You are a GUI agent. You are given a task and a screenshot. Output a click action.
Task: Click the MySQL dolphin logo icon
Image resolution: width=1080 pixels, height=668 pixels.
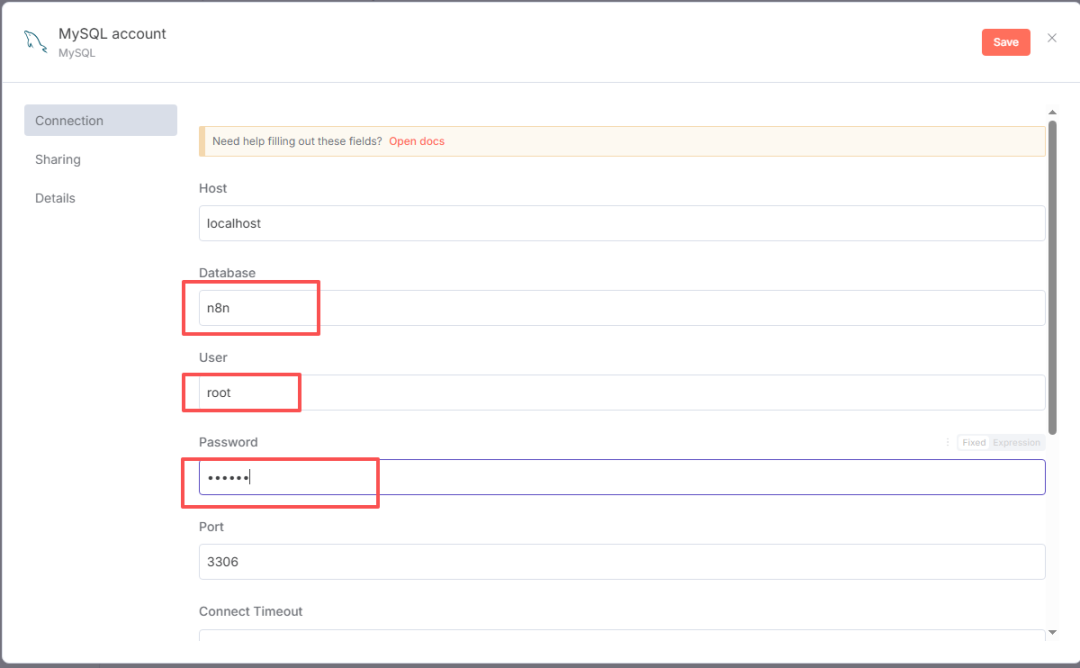[x=35, y=41]
